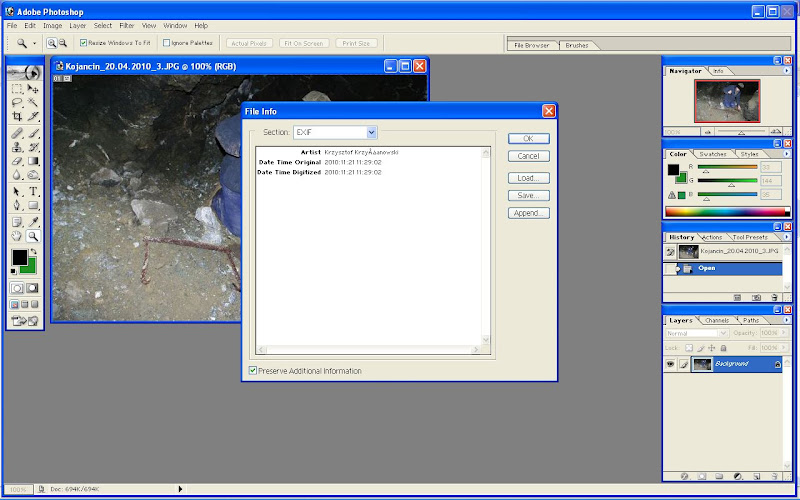Jump to ImageReady
The height and width of the screenshot is (500, 800).
tap(25, 321)
